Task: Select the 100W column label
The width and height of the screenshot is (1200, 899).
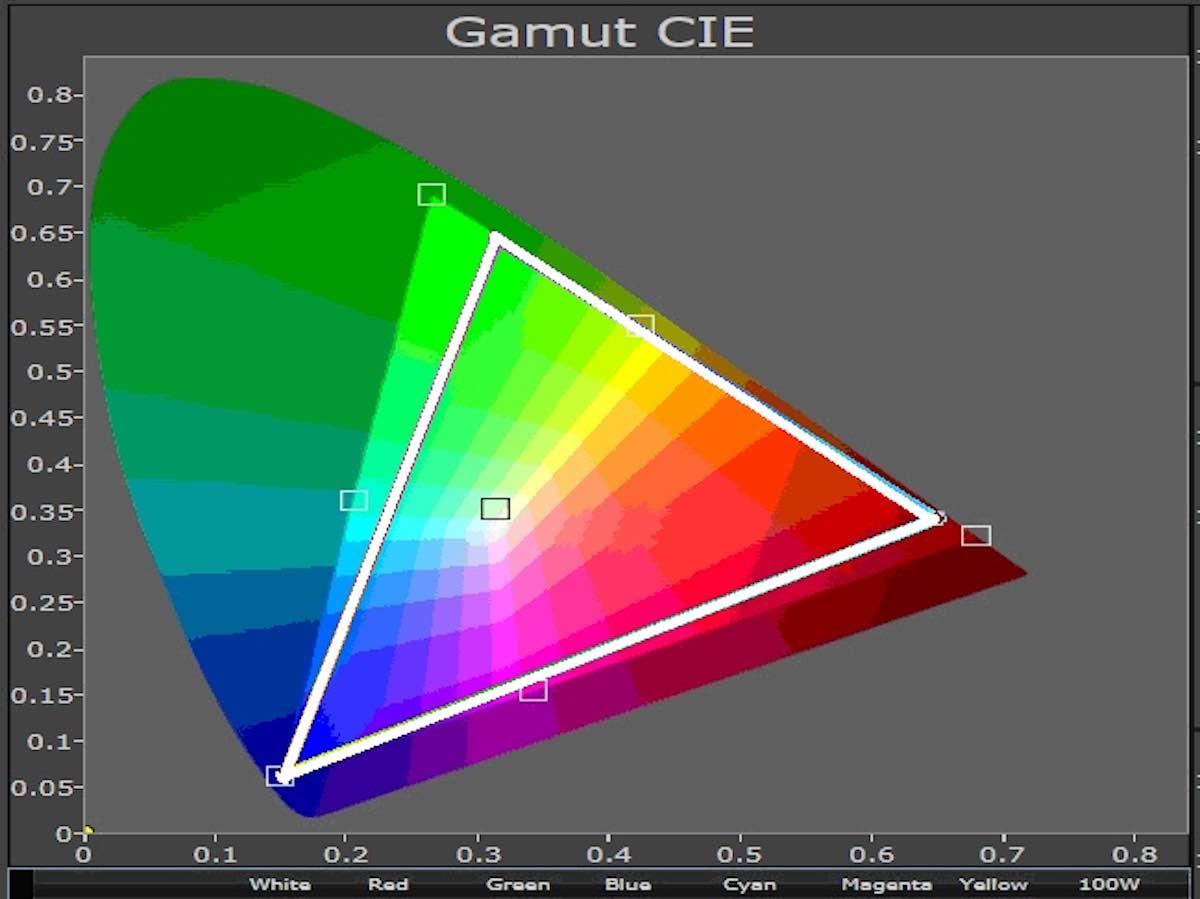Action: click(1109, 884)
